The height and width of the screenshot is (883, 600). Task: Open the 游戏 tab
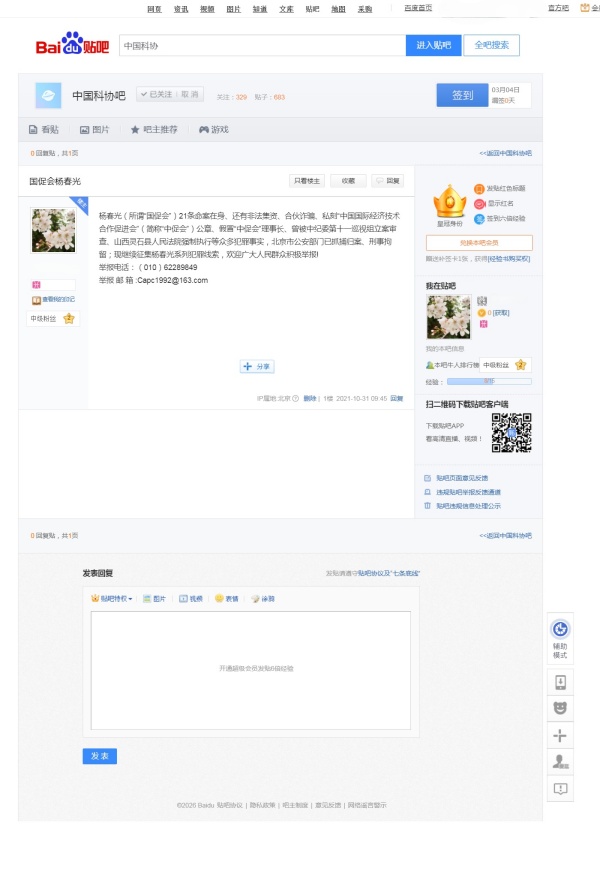(x=214, y=130)
